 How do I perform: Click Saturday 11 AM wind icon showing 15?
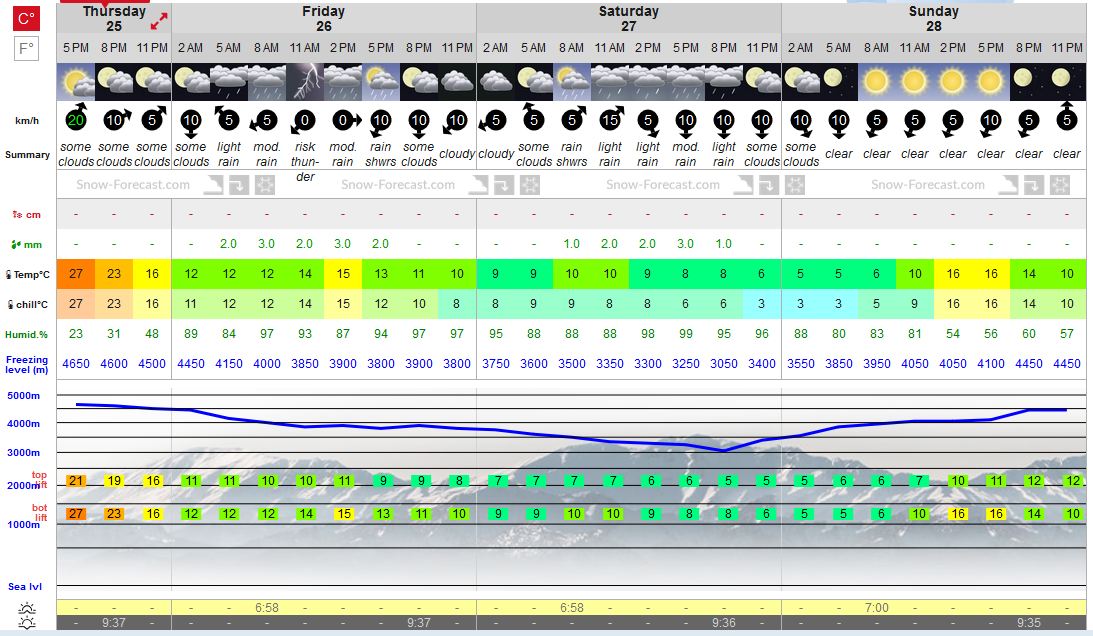coord(610,119)
